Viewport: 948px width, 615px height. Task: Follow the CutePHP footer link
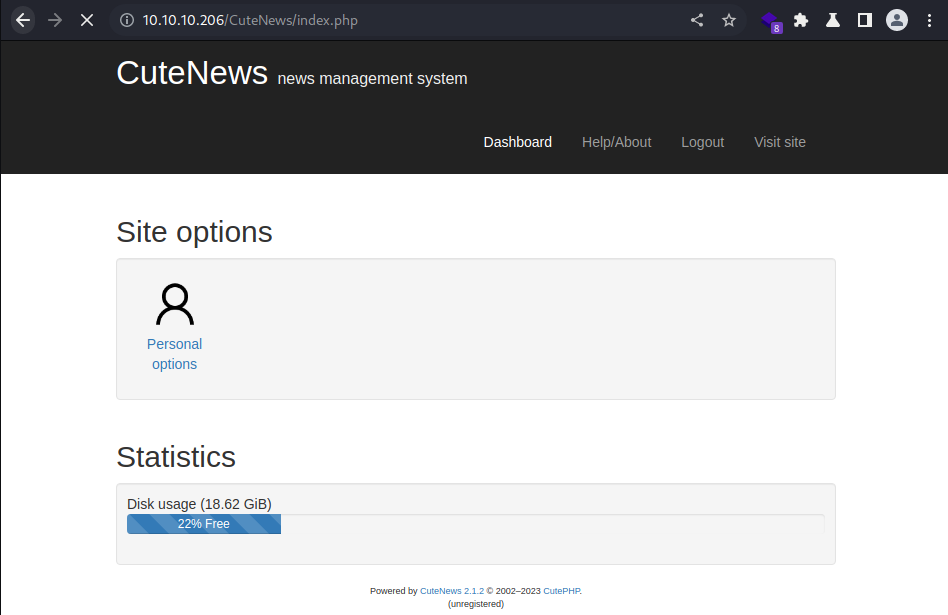click(x=561, y=591)
